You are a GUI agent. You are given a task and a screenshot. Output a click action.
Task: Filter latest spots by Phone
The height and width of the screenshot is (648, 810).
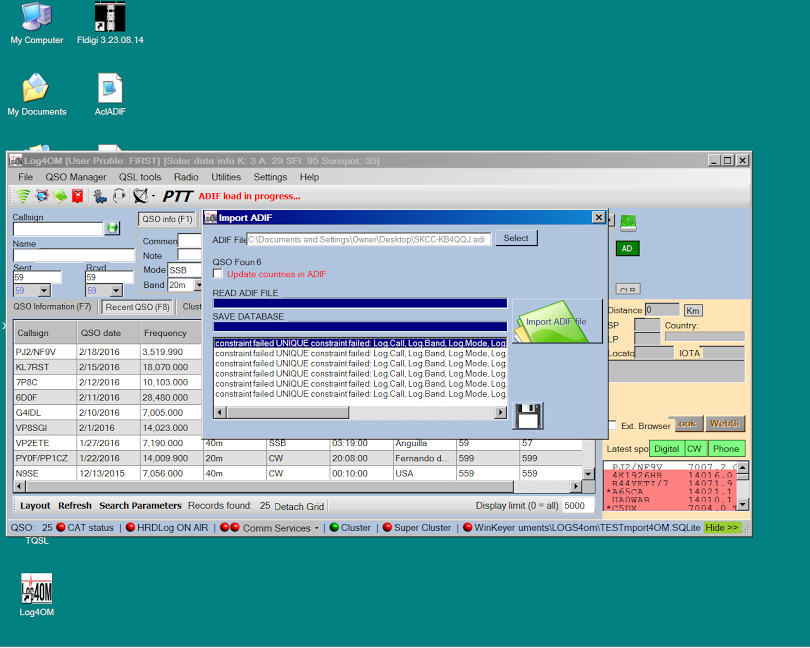[726, 449]
